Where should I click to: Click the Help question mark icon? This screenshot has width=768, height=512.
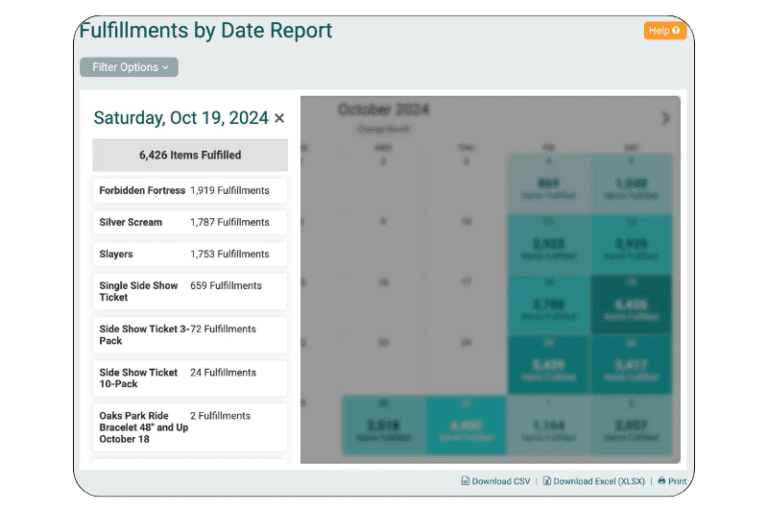click(677, 31)
